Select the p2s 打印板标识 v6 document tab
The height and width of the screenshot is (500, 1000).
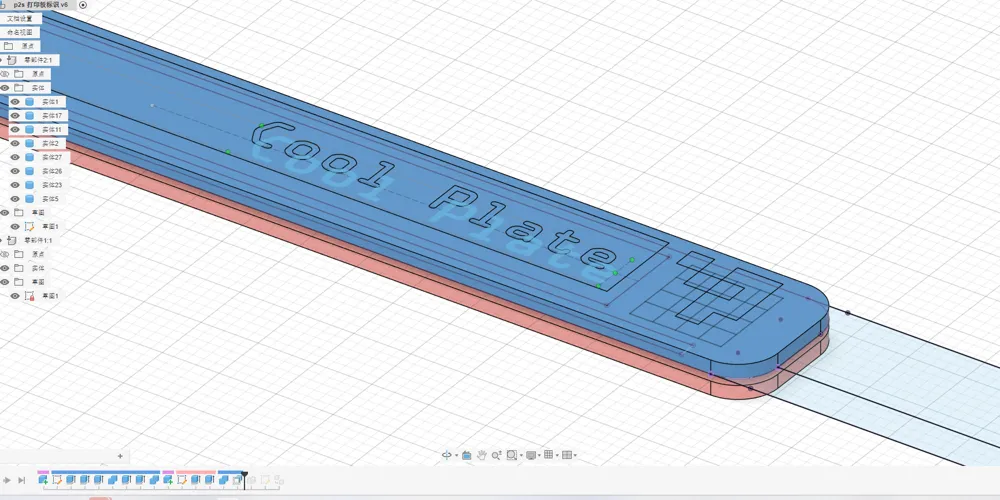click(41, 4)
